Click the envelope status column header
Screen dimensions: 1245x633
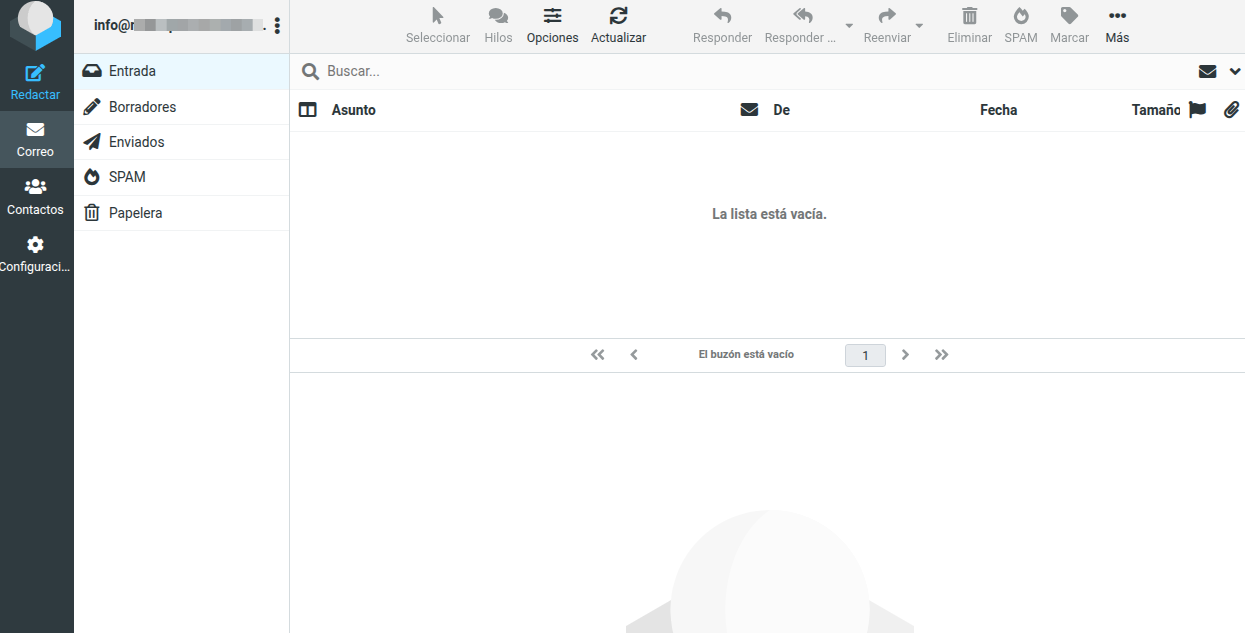coord(749,110)
